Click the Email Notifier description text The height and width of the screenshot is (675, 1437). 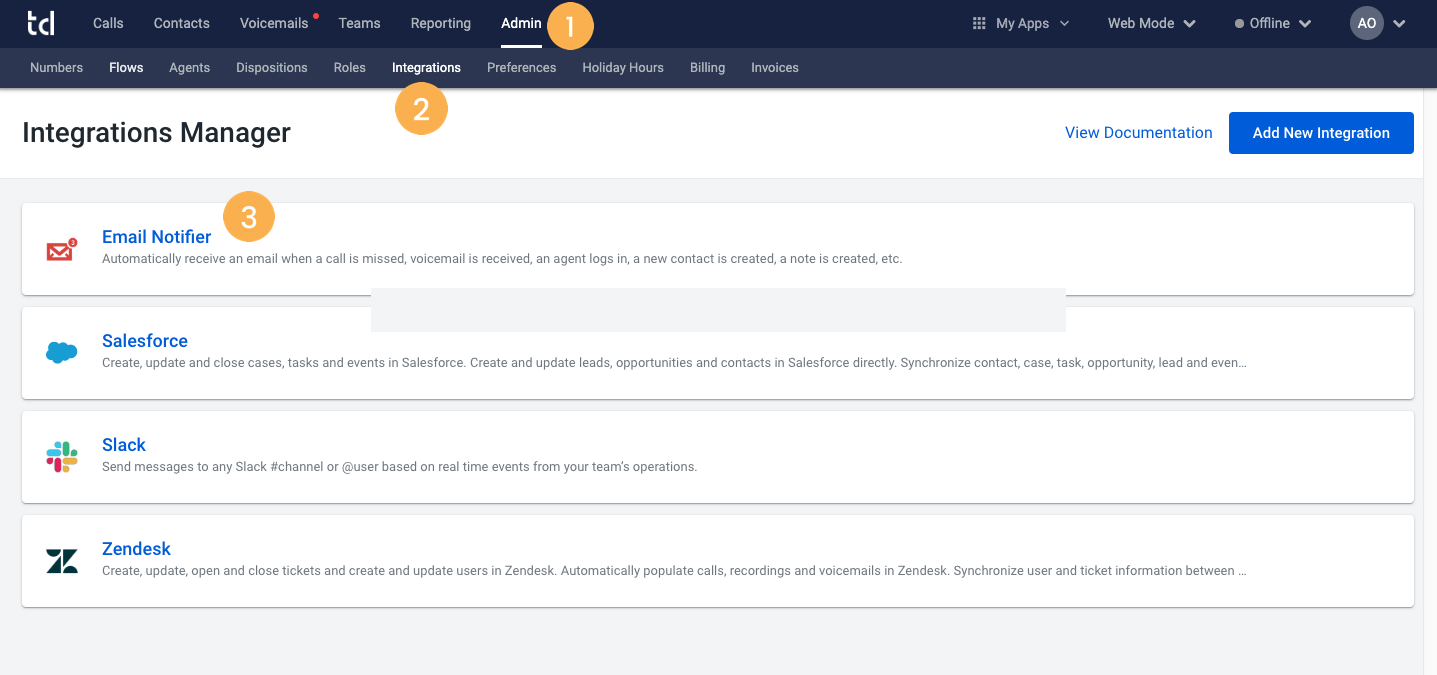click(502, 259)
